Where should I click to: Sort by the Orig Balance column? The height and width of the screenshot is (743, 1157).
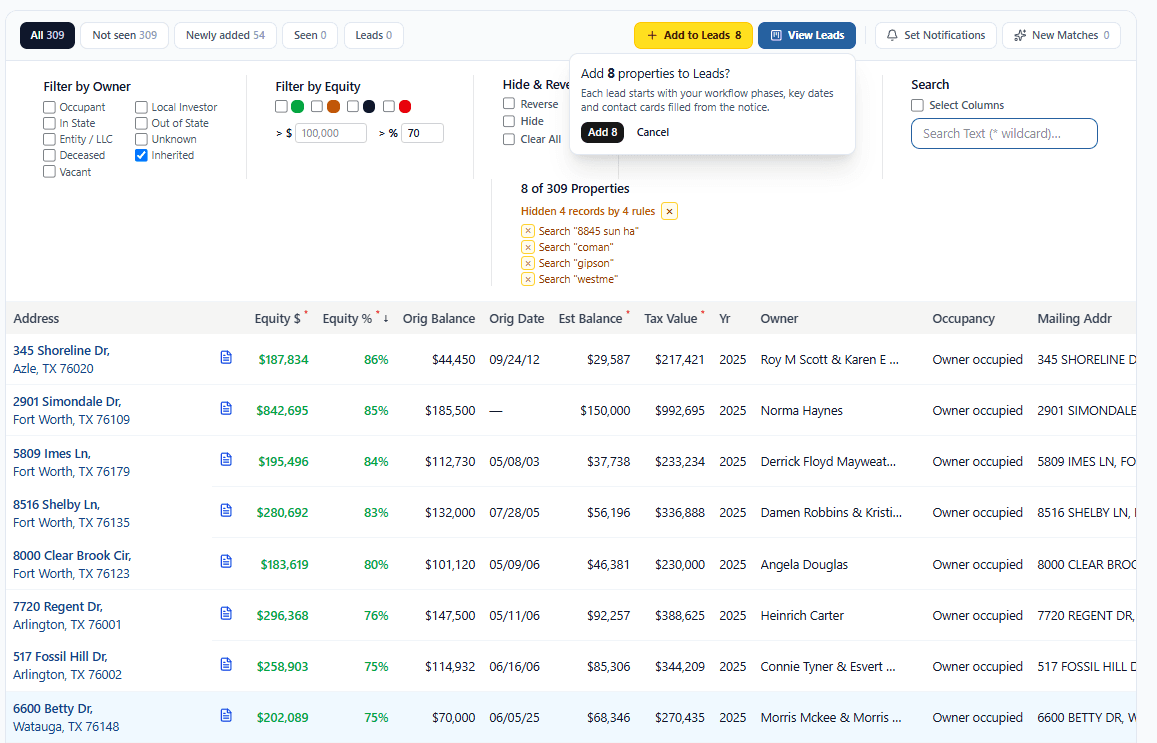[438, 319]
